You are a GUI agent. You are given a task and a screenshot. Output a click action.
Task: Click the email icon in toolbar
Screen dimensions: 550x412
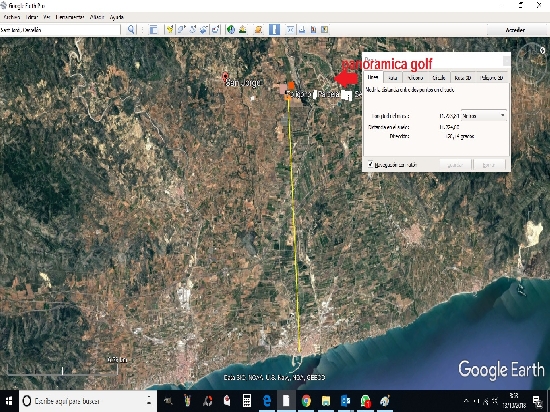(290, 30)
